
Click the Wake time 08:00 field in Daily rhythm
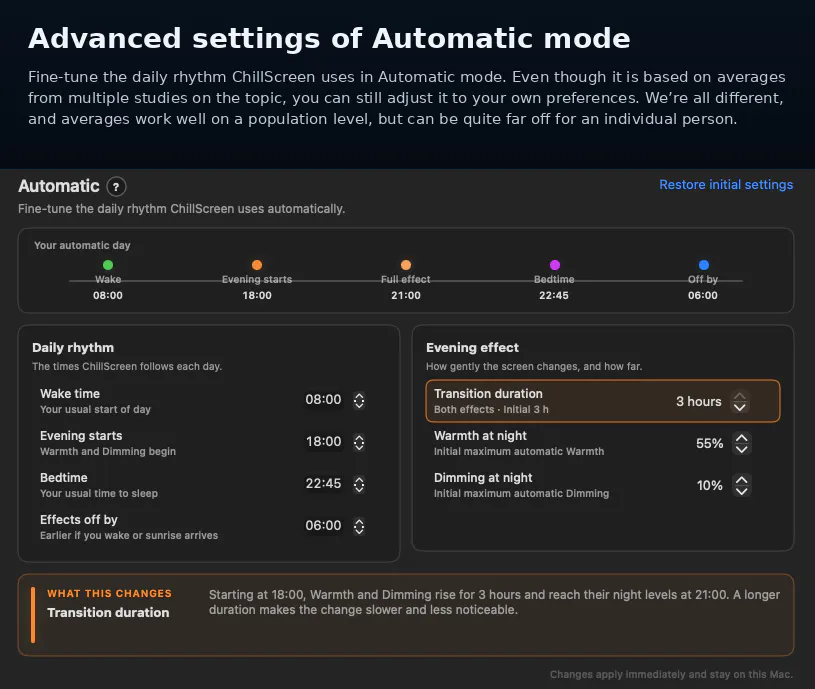(x=323, y=400)
